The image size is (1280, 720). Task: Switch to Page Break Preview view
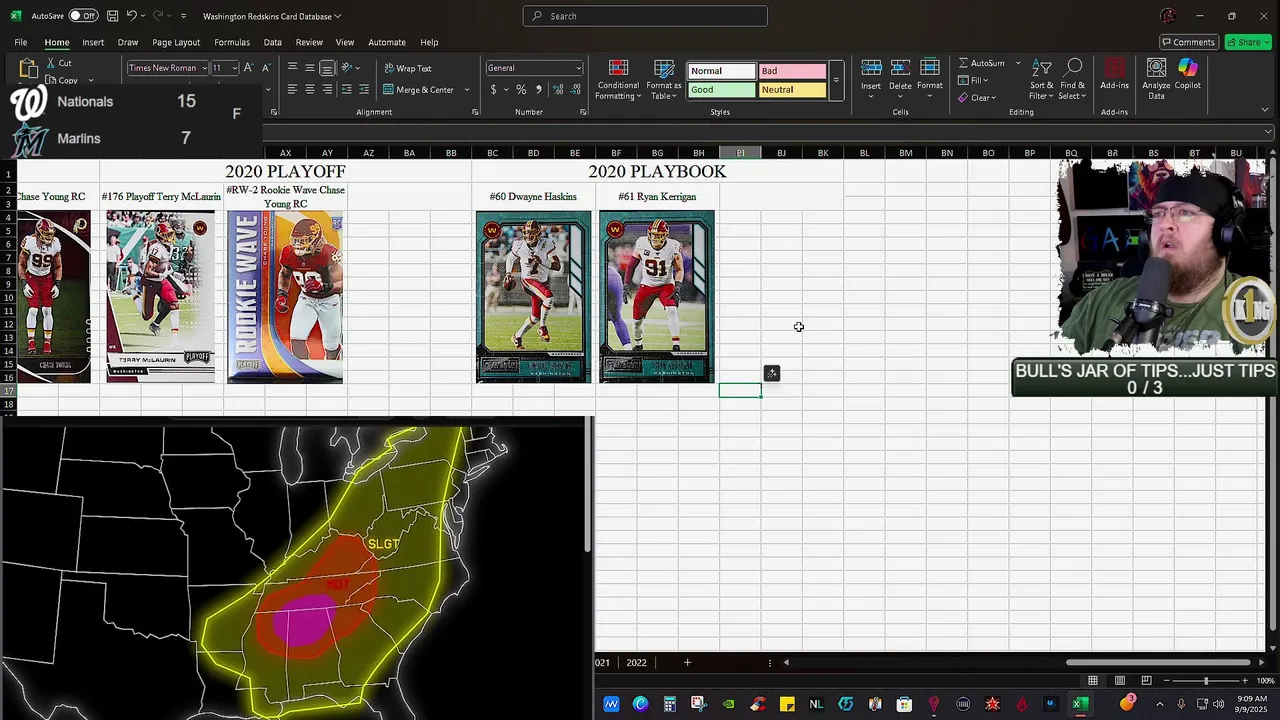(1146, 681)
